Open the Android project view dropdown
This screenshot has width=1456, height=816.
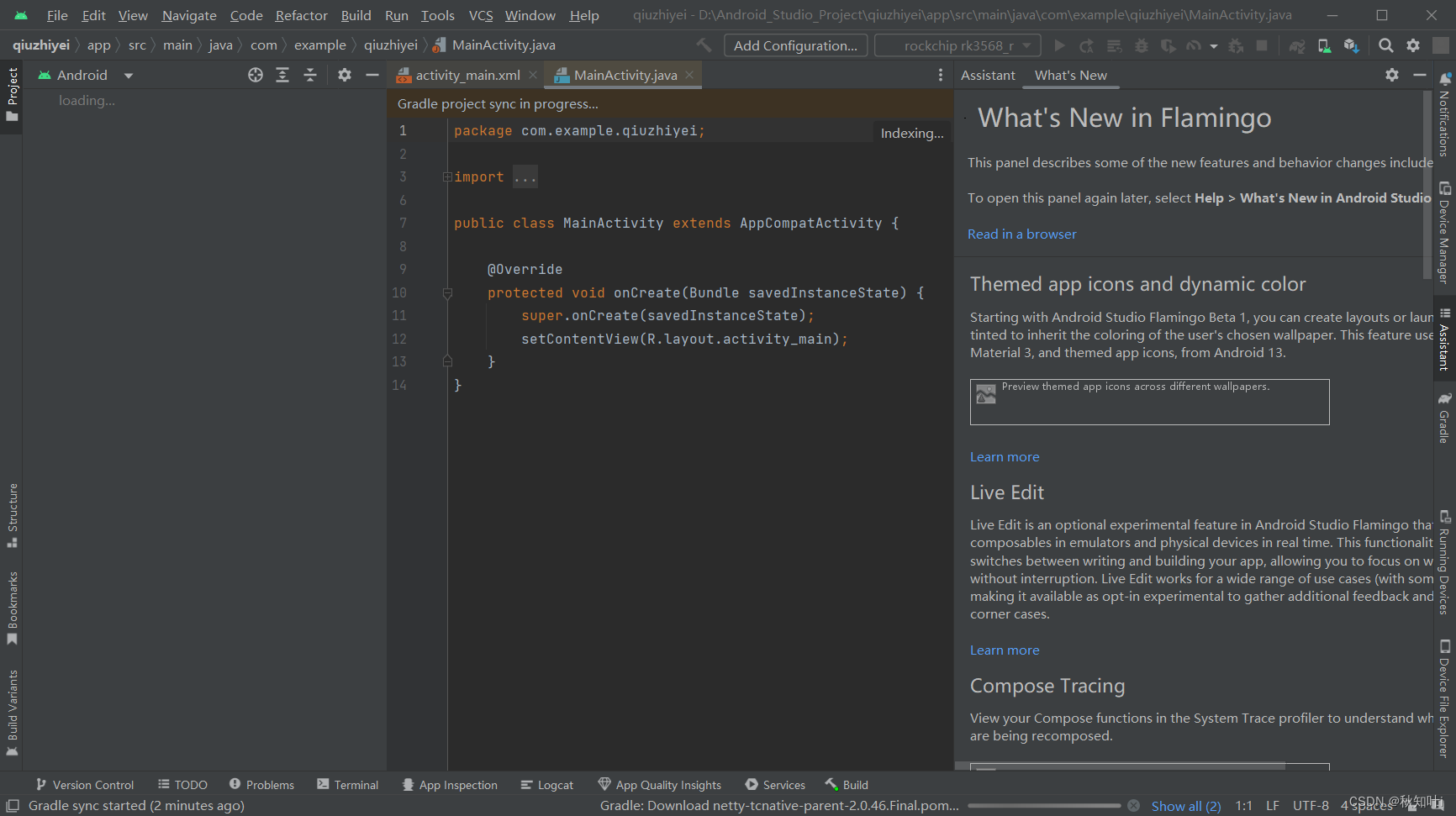[x=85, y=76]
